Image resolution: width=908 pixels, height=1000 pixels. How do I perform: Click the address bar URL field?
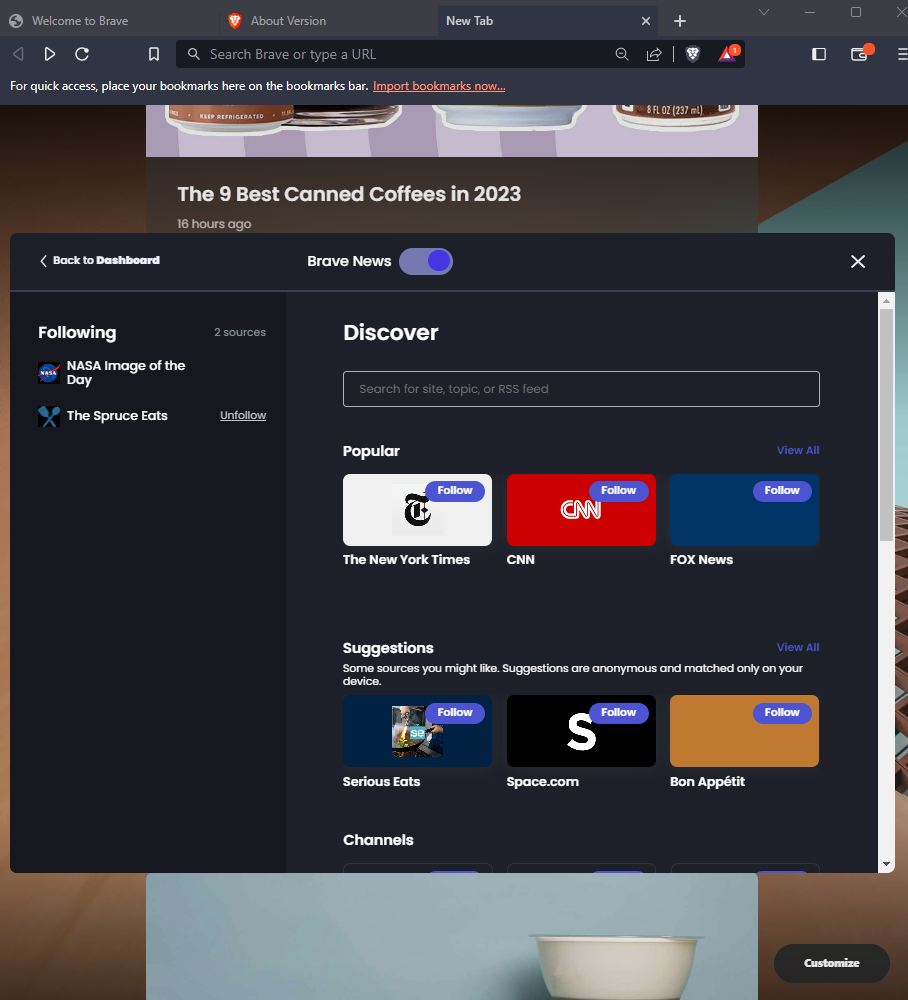click(408, 54)
